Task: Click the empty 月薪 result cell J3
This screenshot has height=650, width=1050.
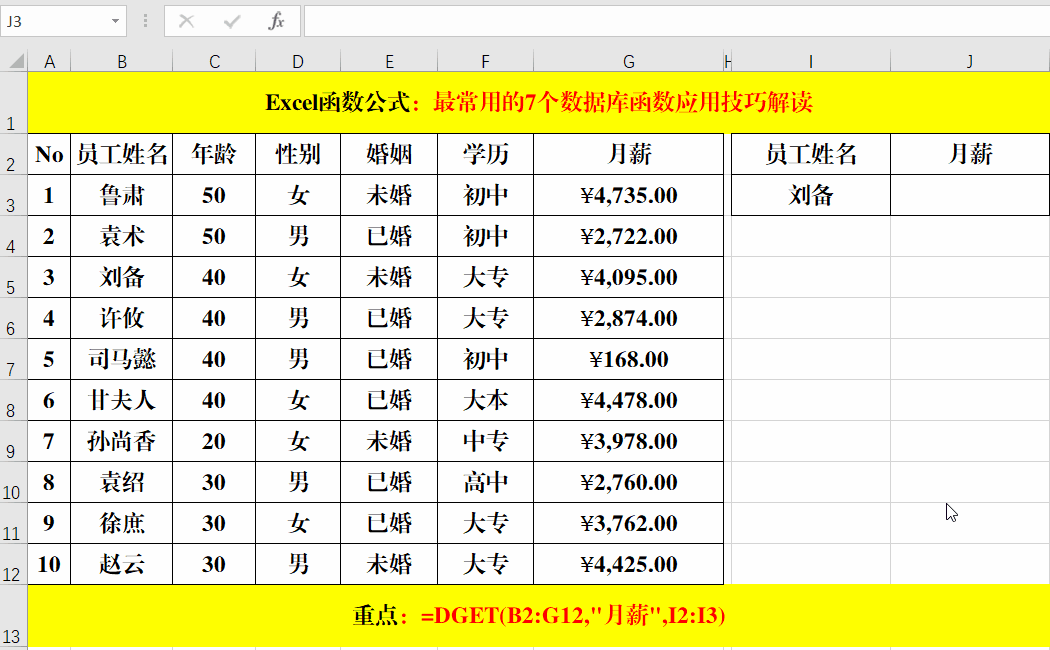Action: 968,195
